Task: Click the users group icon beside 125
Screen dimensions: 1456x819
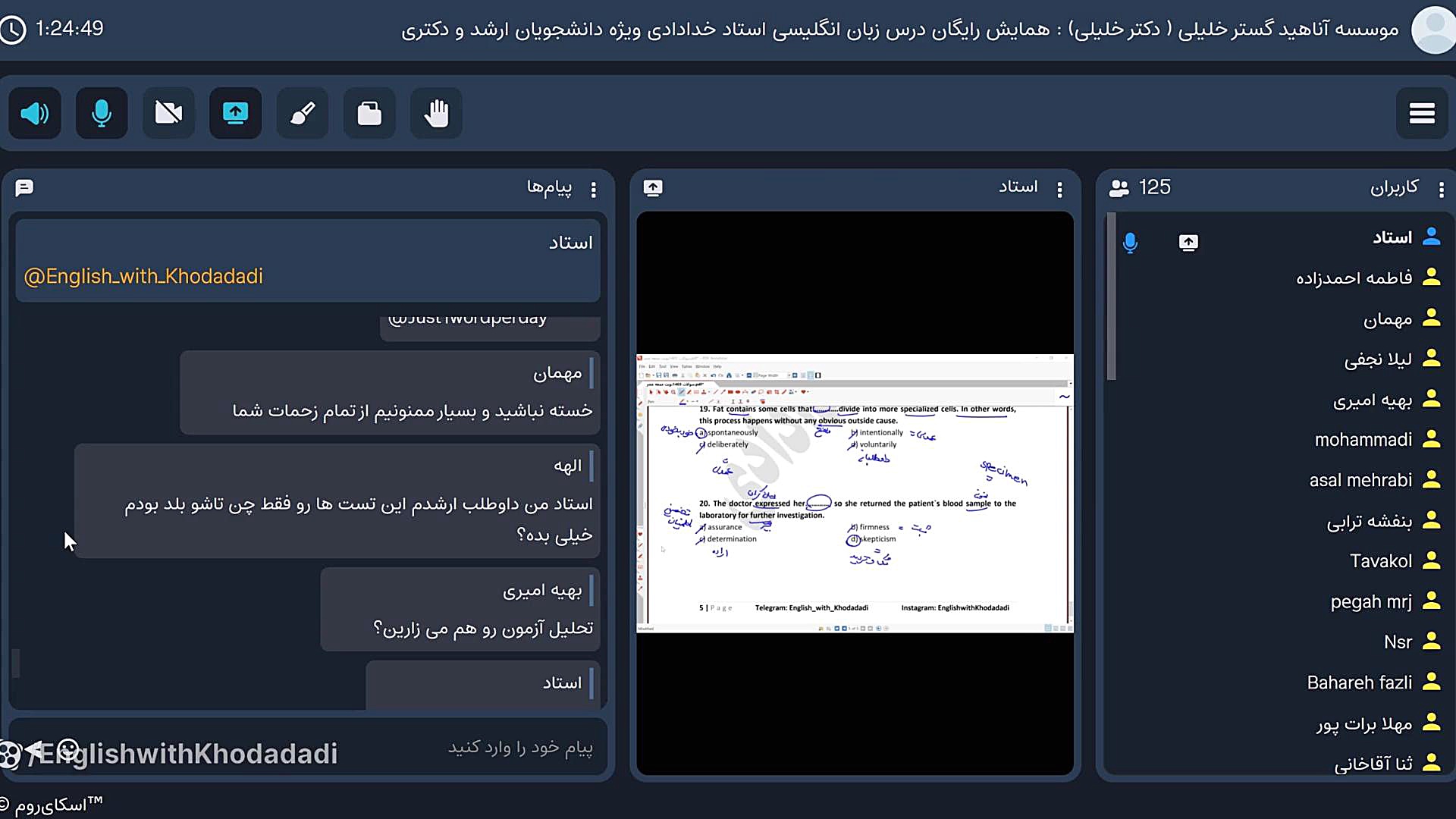Action: point(1119,188)
